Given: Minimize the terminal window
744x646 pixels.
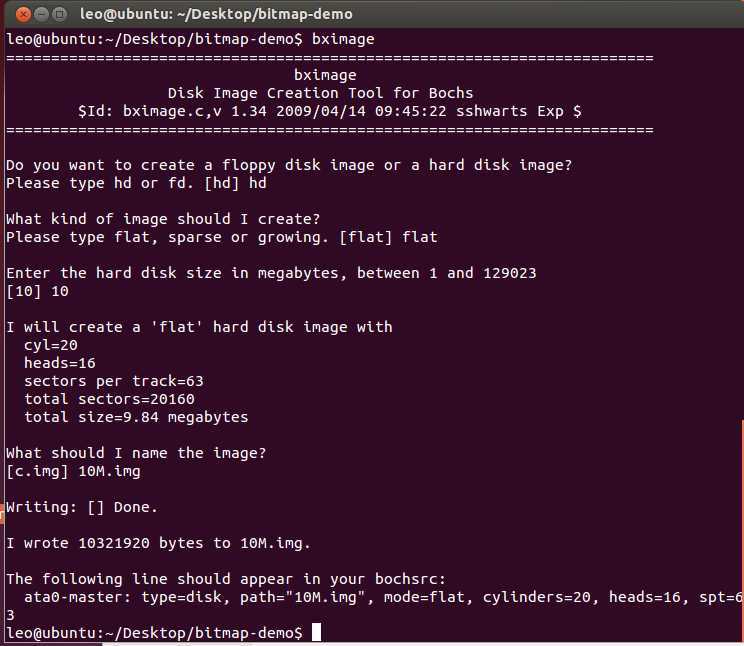Looking at the screenshot, I should click(42, 14).
